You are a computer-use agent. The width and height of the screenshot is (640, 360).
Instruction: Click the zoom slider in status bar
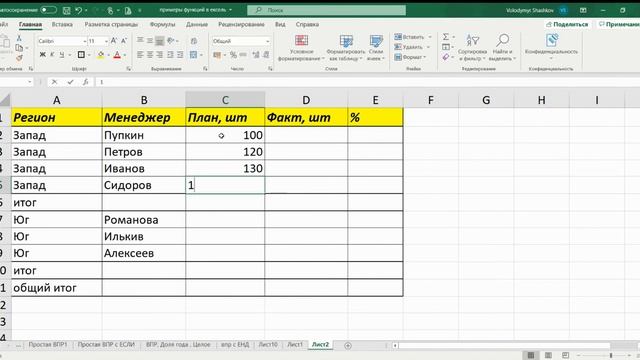point(611,356)
